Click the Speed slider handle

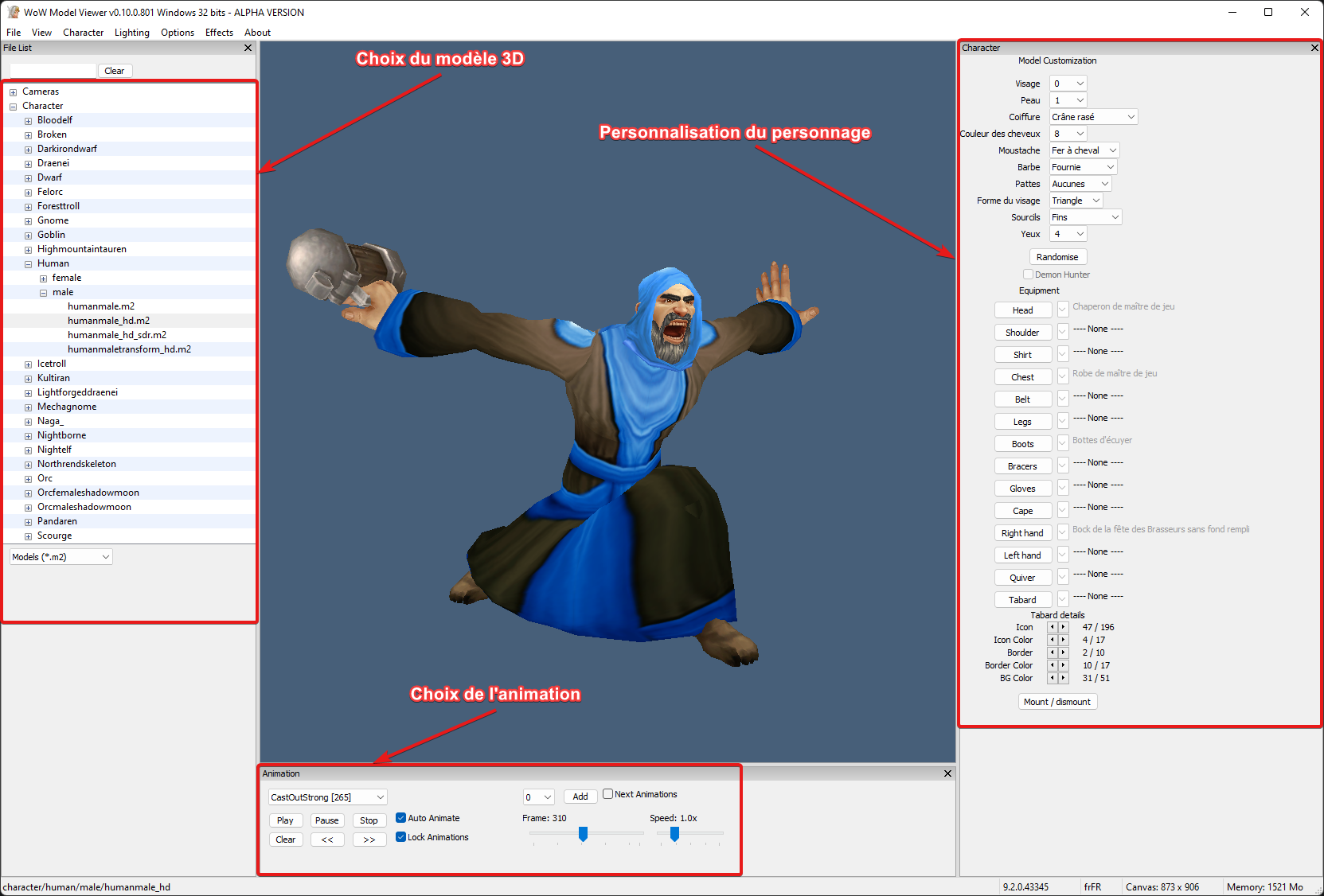pyautogui.click(x=674, y=834)
